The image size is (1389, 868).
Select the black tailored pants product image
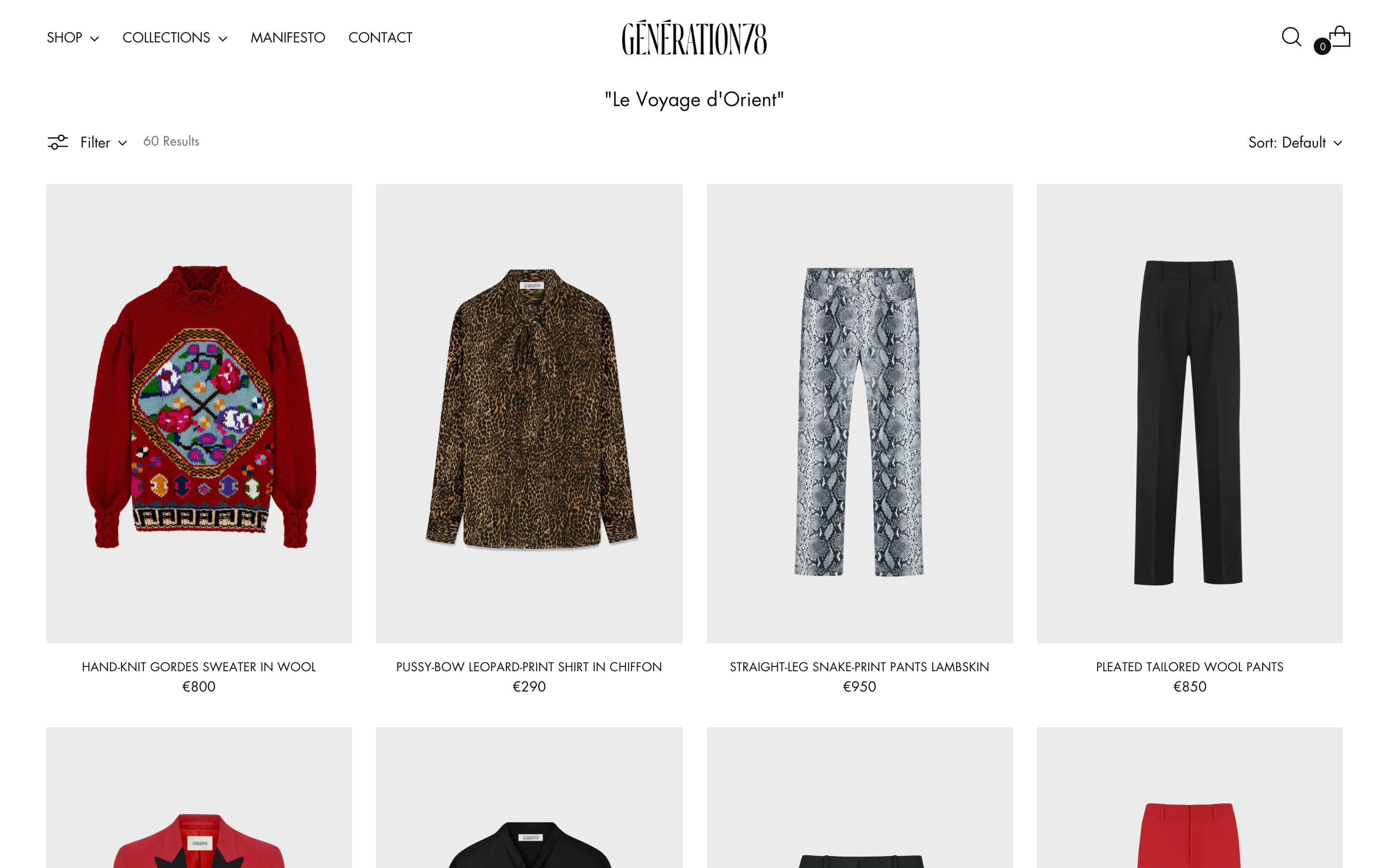[x=1189, y=413]
